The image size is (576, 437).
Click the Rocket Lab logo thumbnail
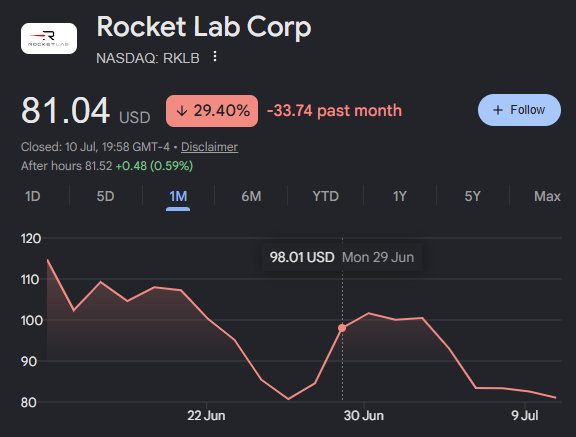pos(49,39)
